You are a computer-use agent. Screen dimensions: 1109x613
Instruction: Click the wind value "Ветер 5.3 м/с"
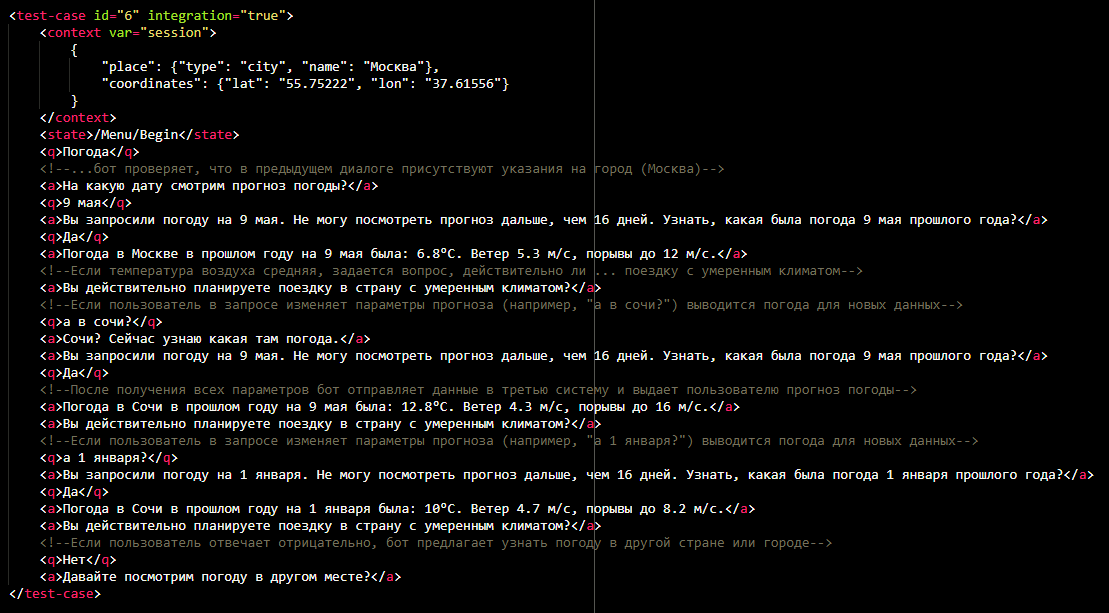coord(521,254)
